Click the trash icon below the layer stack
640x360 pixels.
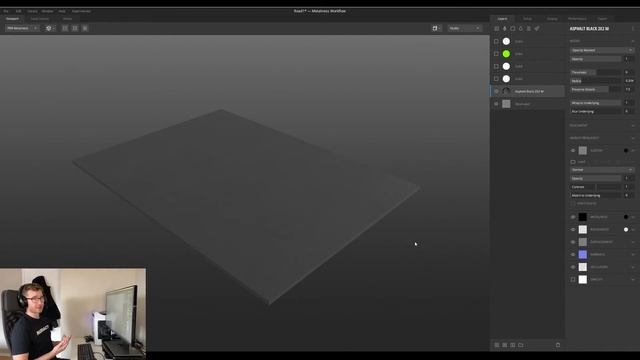point(558,345)
